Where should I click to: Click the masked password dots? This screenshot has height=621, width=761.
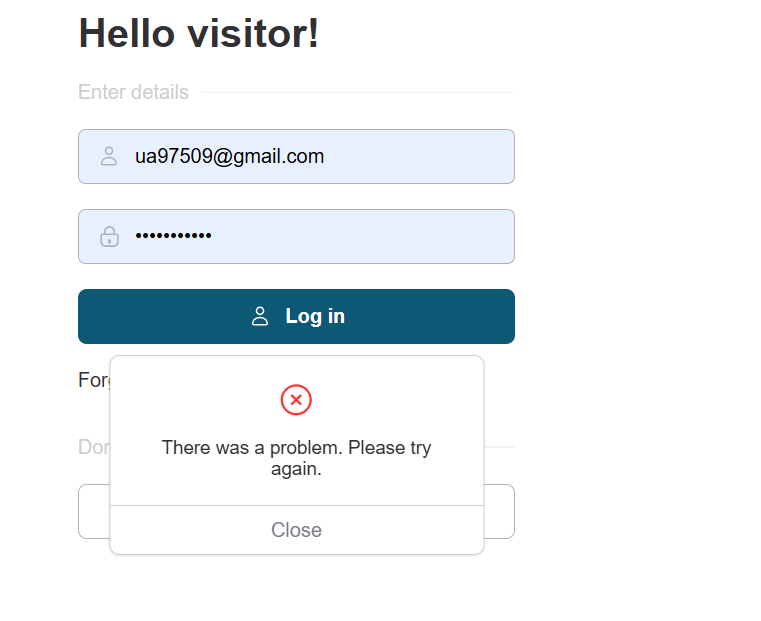point(173,237)
